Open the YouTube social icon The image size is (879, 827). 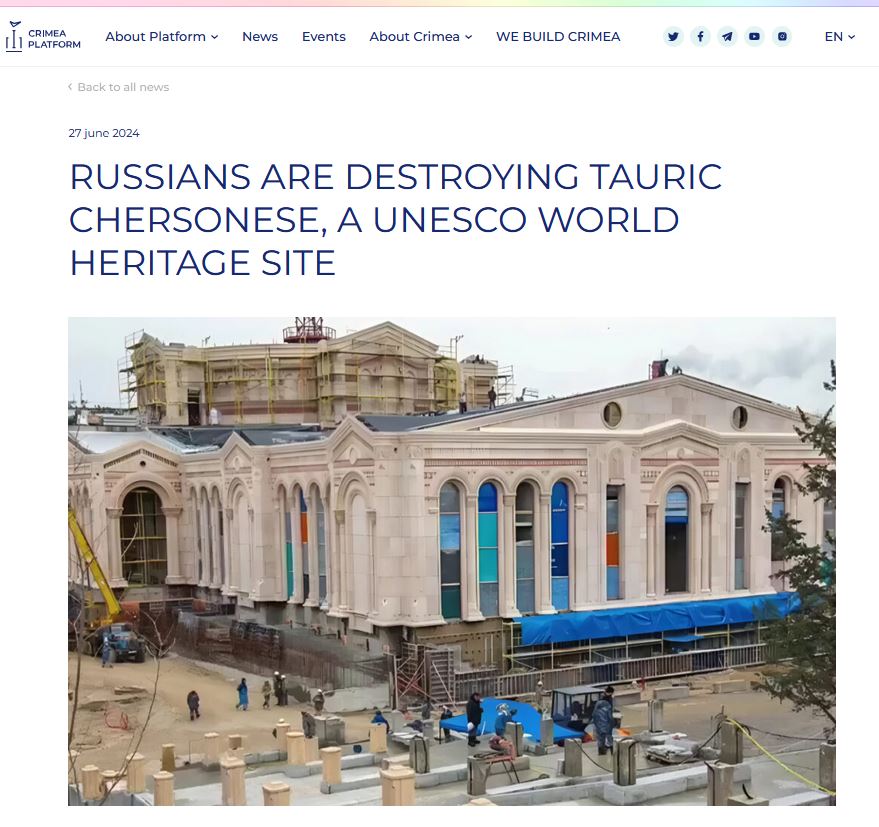coord(755,37)
